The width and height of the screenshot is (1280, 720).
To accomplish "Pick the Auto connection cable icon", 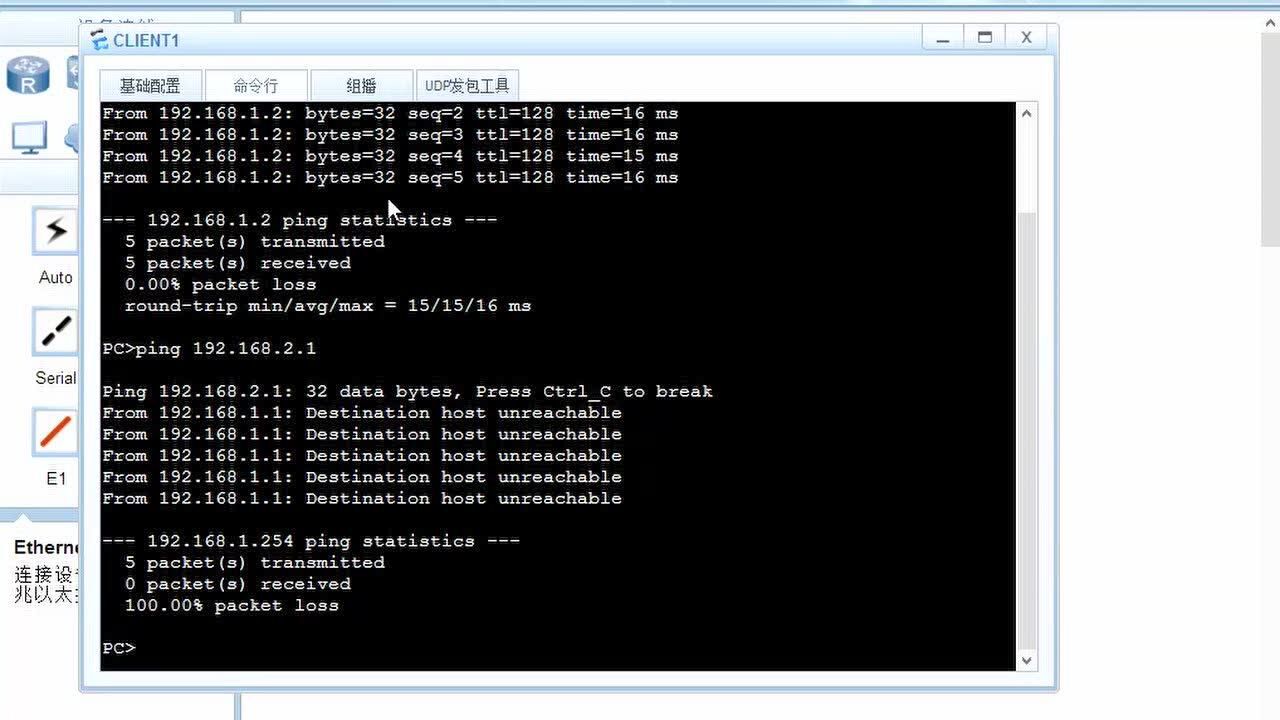I will [x=55, y=232].
